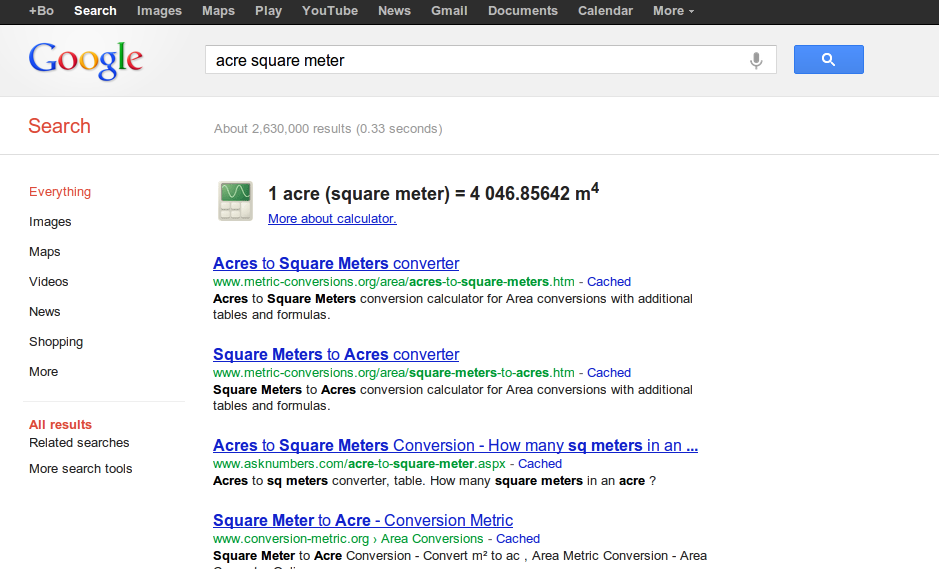Open 'Square Meters to Acres converter' result
The height and width of the screenshot is (569, 939).
pos(336,355)
